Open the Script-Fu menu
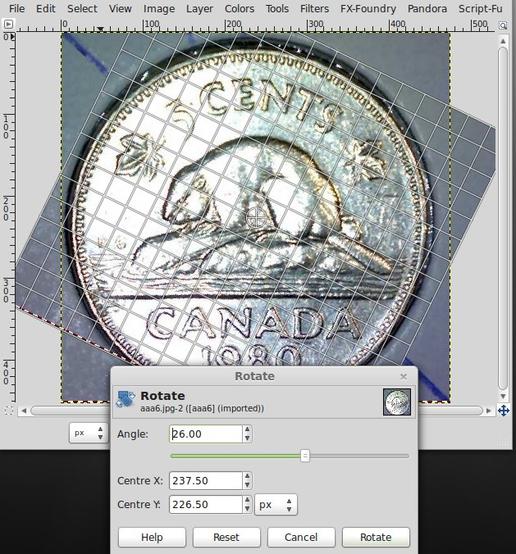This screenshot has width=516, height=554. pyautogui.click(x=480, y=8)
